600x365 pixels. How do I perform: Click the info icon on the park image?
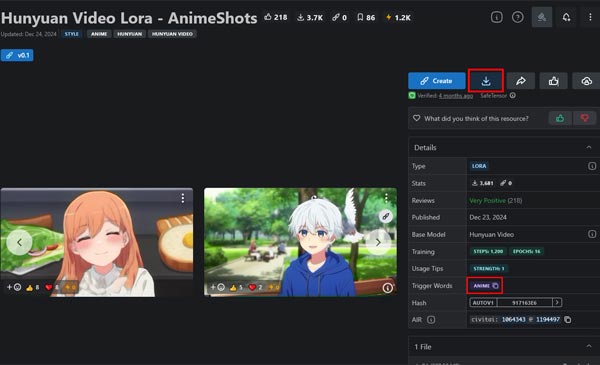(x=387, y=288)
